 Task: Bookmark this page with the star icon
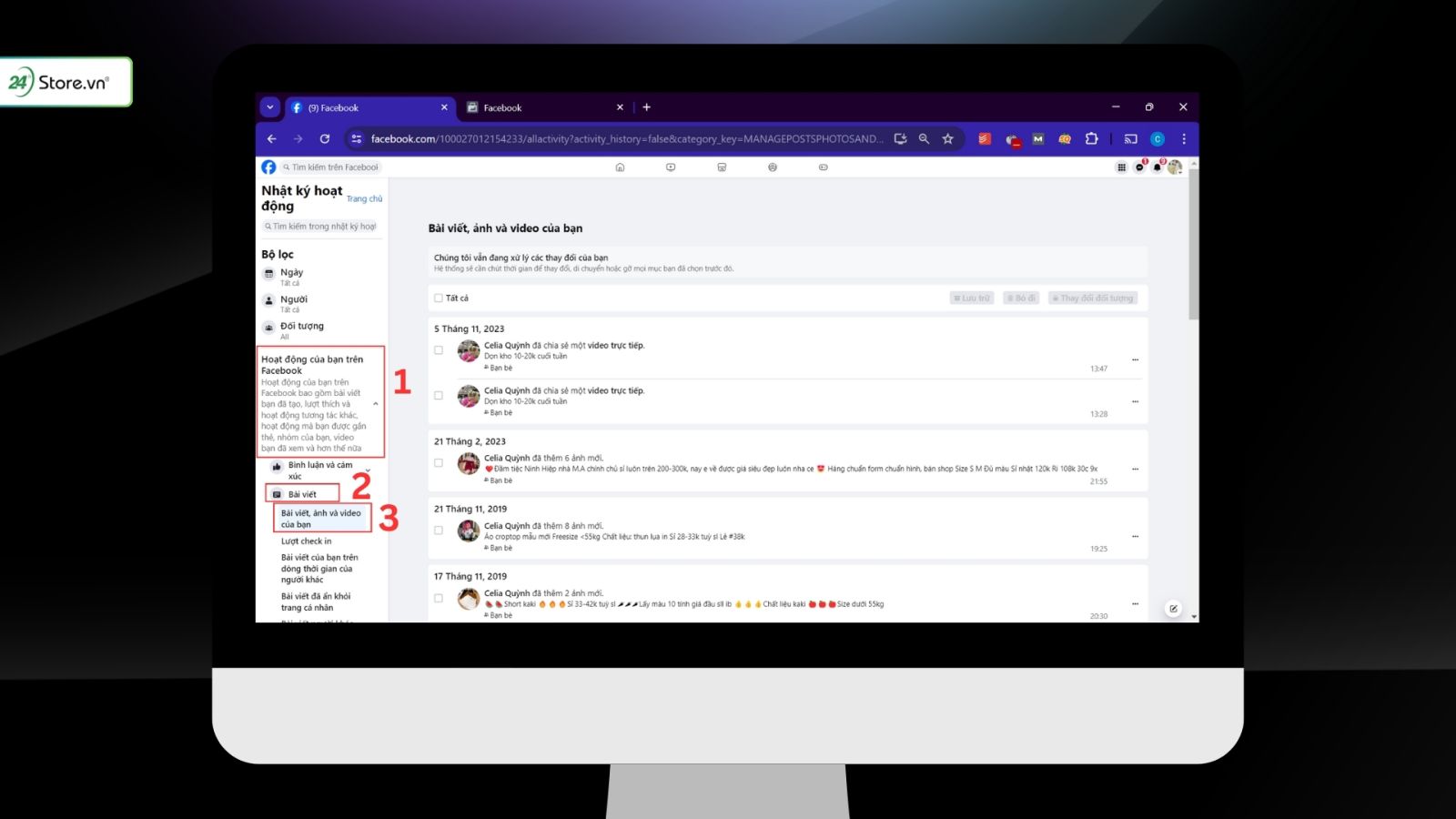pyautogui.click(x=948, y=139)
